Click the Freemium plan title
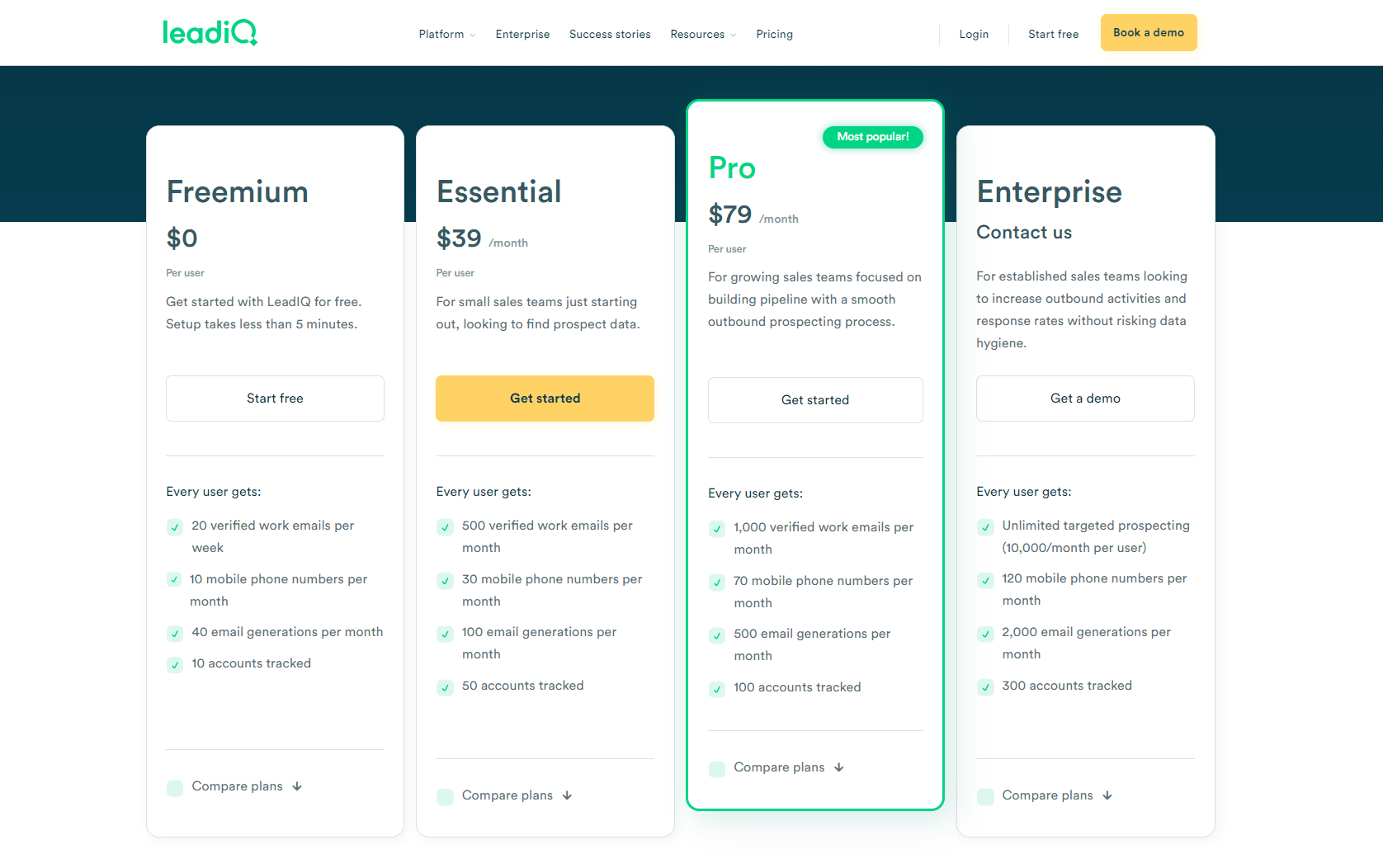The image size is (1383, 868). pos(238,192)
